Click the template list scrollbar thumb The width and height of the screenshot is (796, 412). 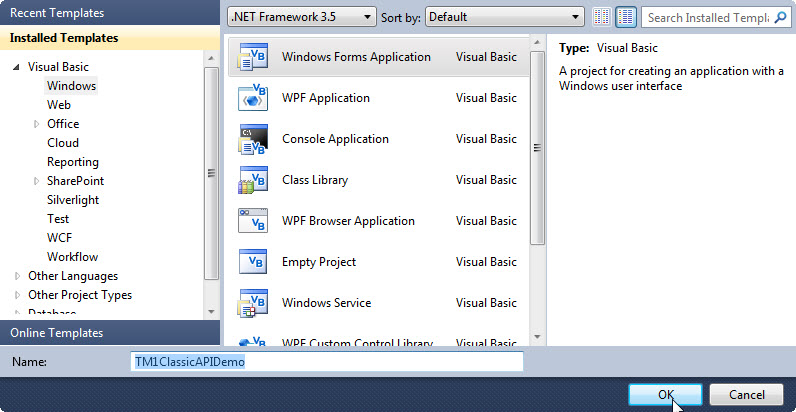tap(537, 148)
